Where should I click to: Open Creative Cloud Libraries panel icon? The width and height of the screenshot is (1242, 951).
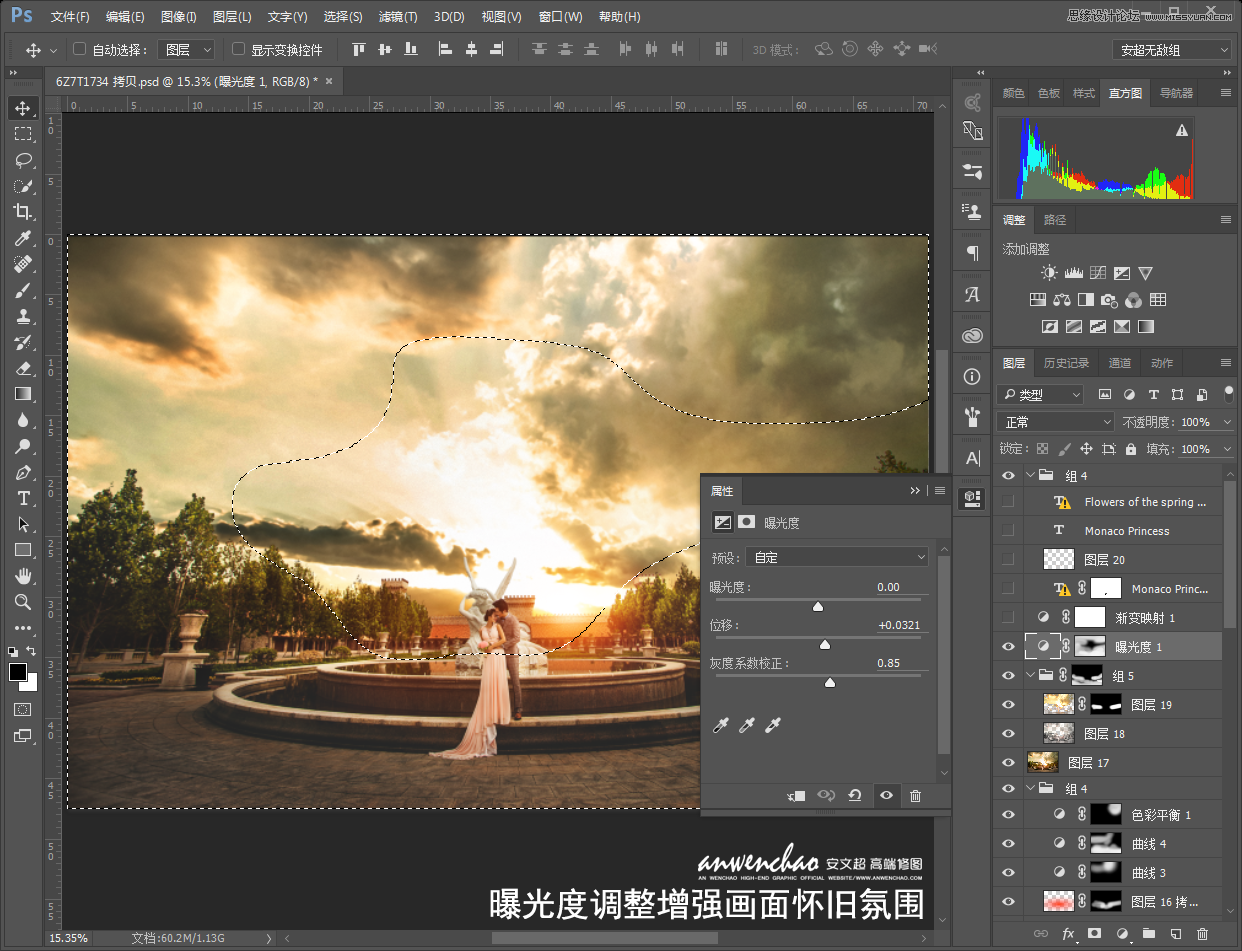coord(972,336)
